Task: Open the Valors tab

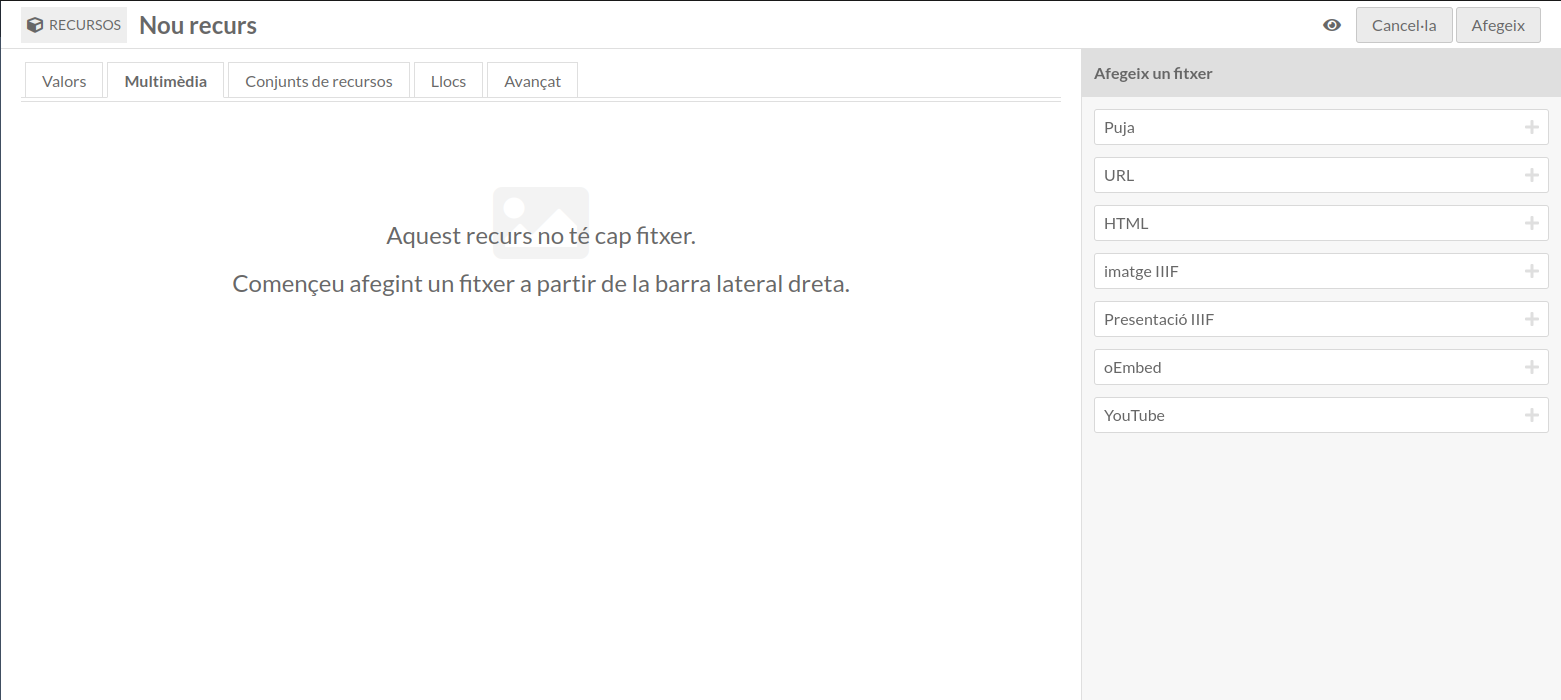Action: pyautogui.click(x=64, y=81)
